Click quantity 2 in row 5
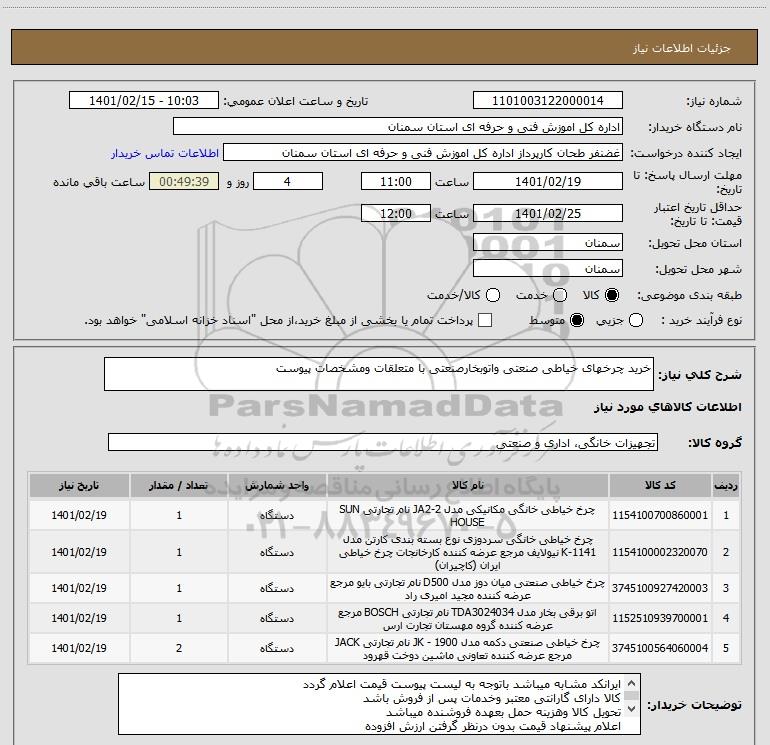Image resolution: width=770 pixels, height=745 pixels. (x=179, y=648)
